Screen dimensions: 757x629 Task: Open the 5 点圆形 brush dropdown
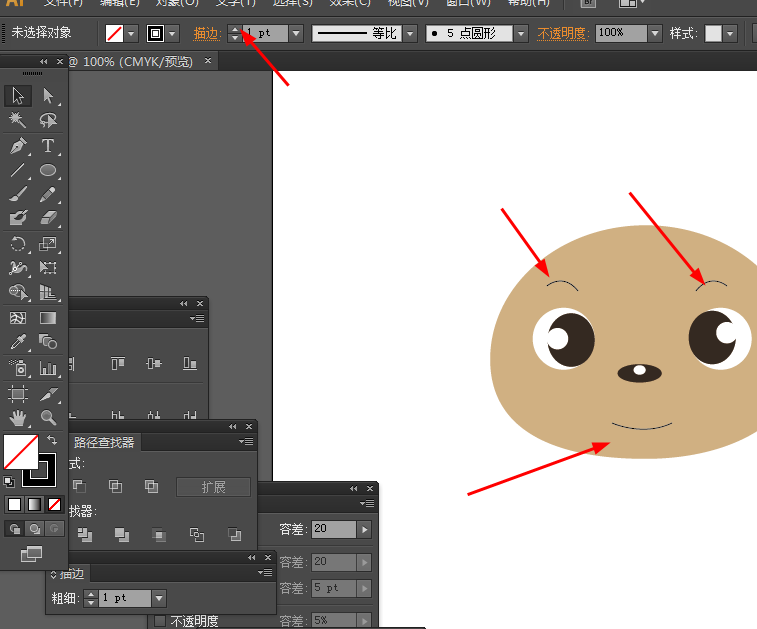[x=521, y=33]
